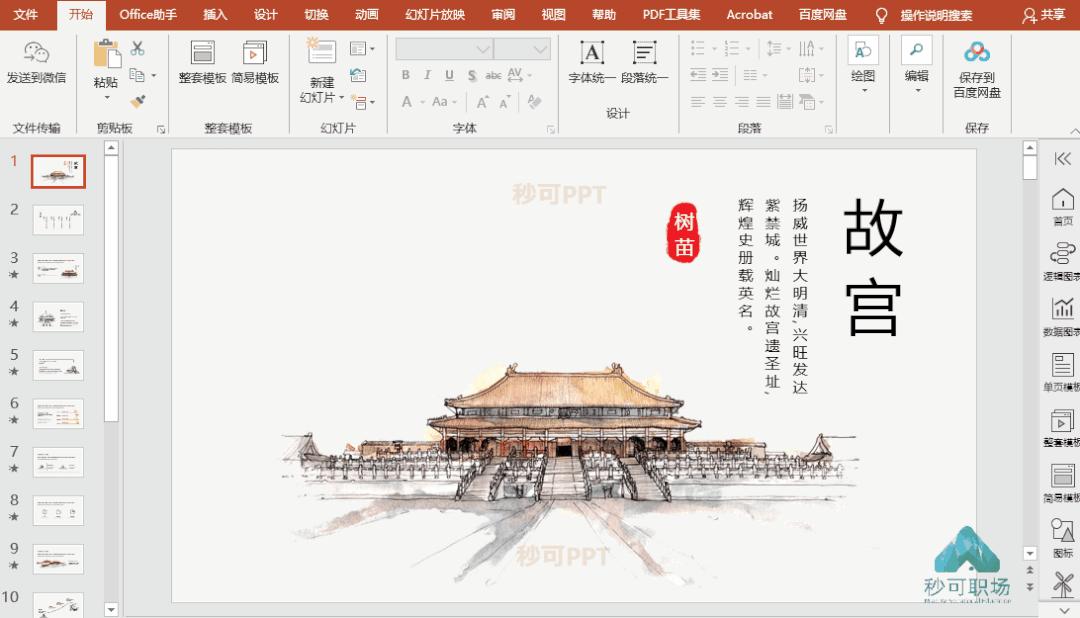
Task: Collapse the ribbon with the caret
Action: [1074, 130]
